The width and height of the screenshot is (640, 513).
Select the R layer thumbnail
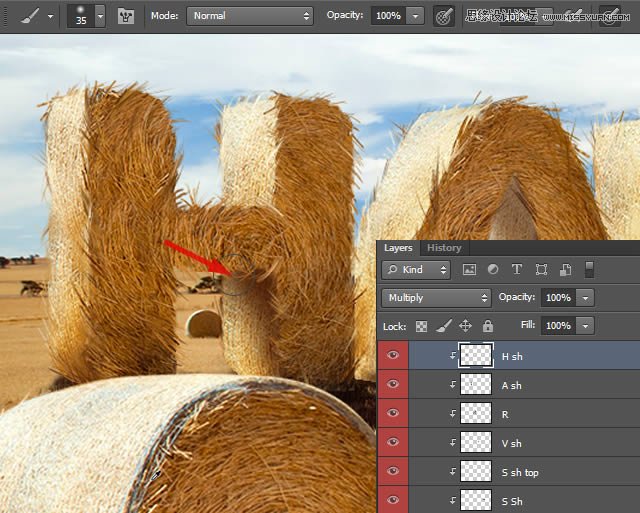tap(476, 413)
